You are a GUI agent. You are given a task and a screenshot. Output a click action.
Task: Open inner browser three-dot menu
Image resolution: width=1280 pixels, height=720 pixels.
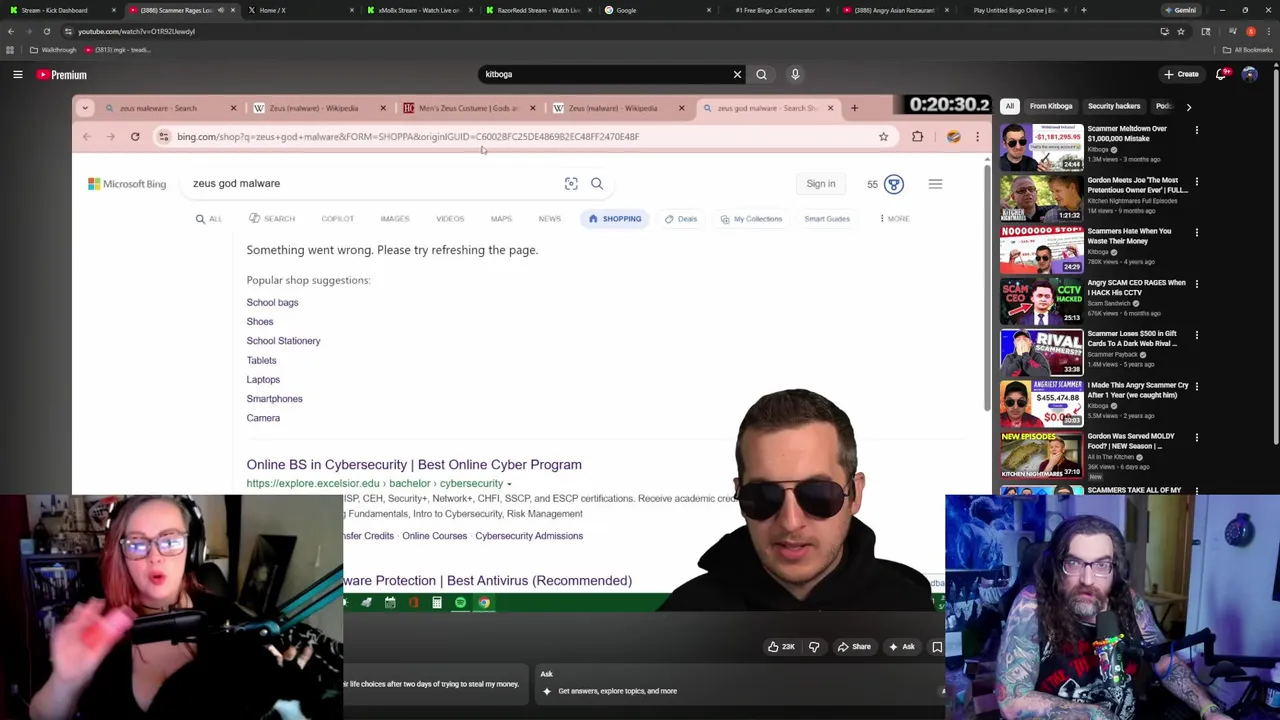(977, 137)
